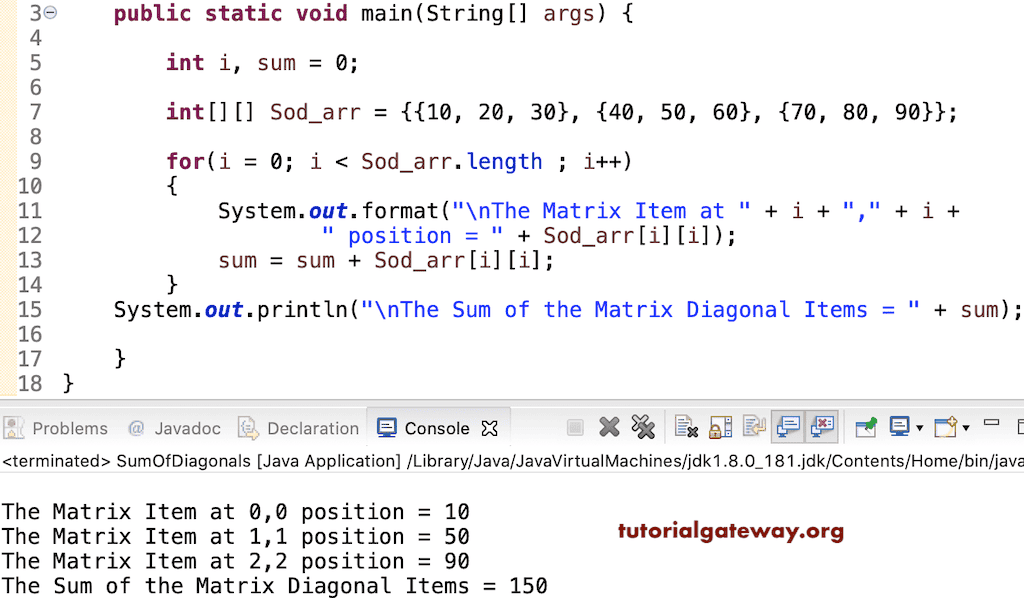The width and height of the screenshot is (1024, 598).
Task: Click the grayed Terminate icon
Action: click(x=574, y=427)
